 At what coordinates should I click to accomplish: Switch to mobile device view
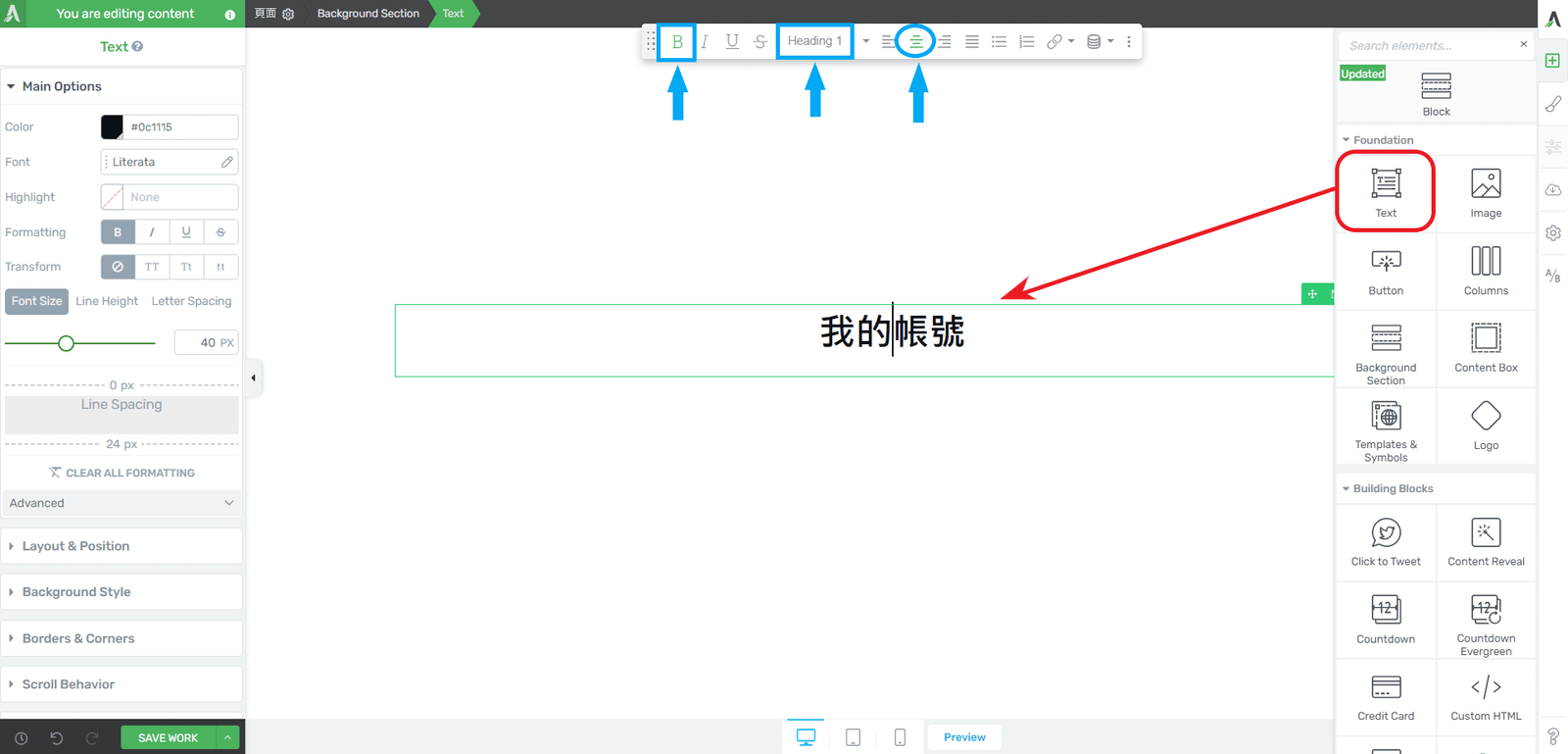[900, 737]
